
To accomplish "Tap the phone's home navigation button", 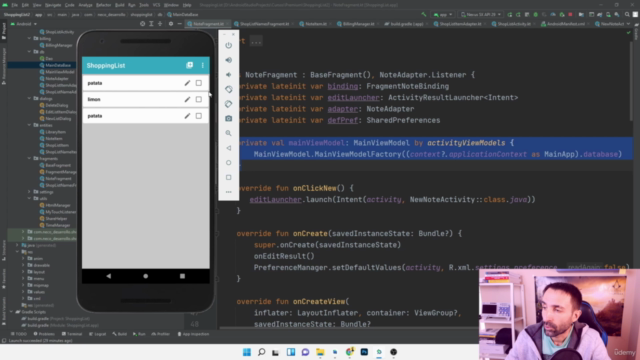I will (x=146, y=276).
